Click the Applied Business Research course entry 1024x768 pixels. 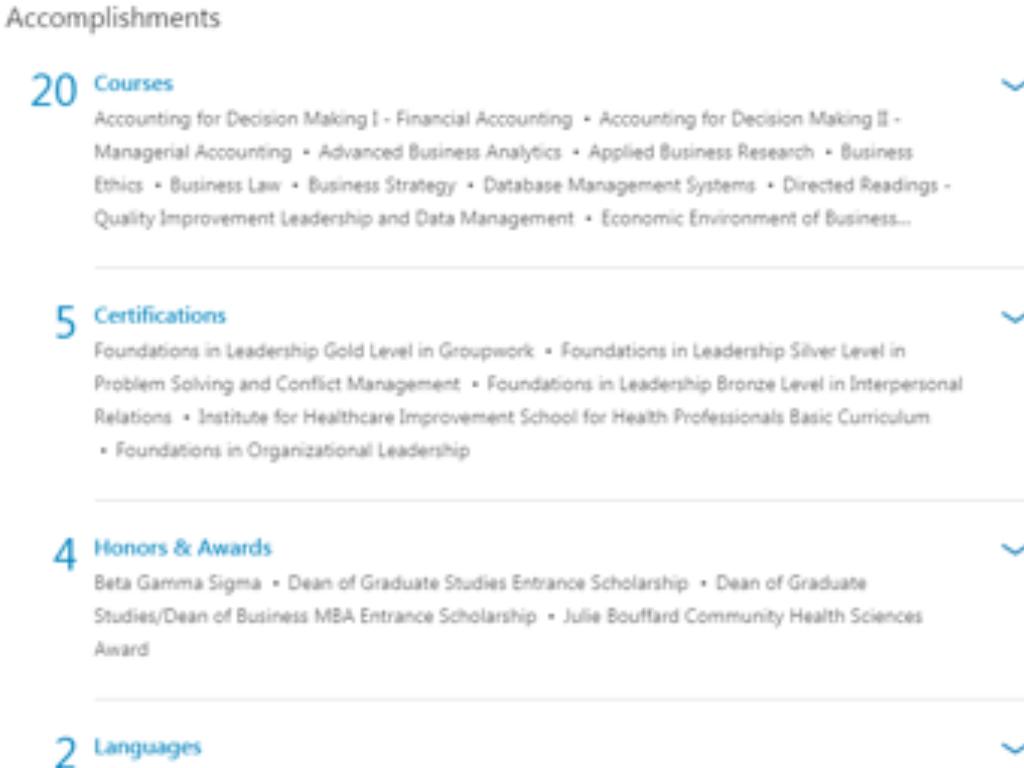(701, 152)
